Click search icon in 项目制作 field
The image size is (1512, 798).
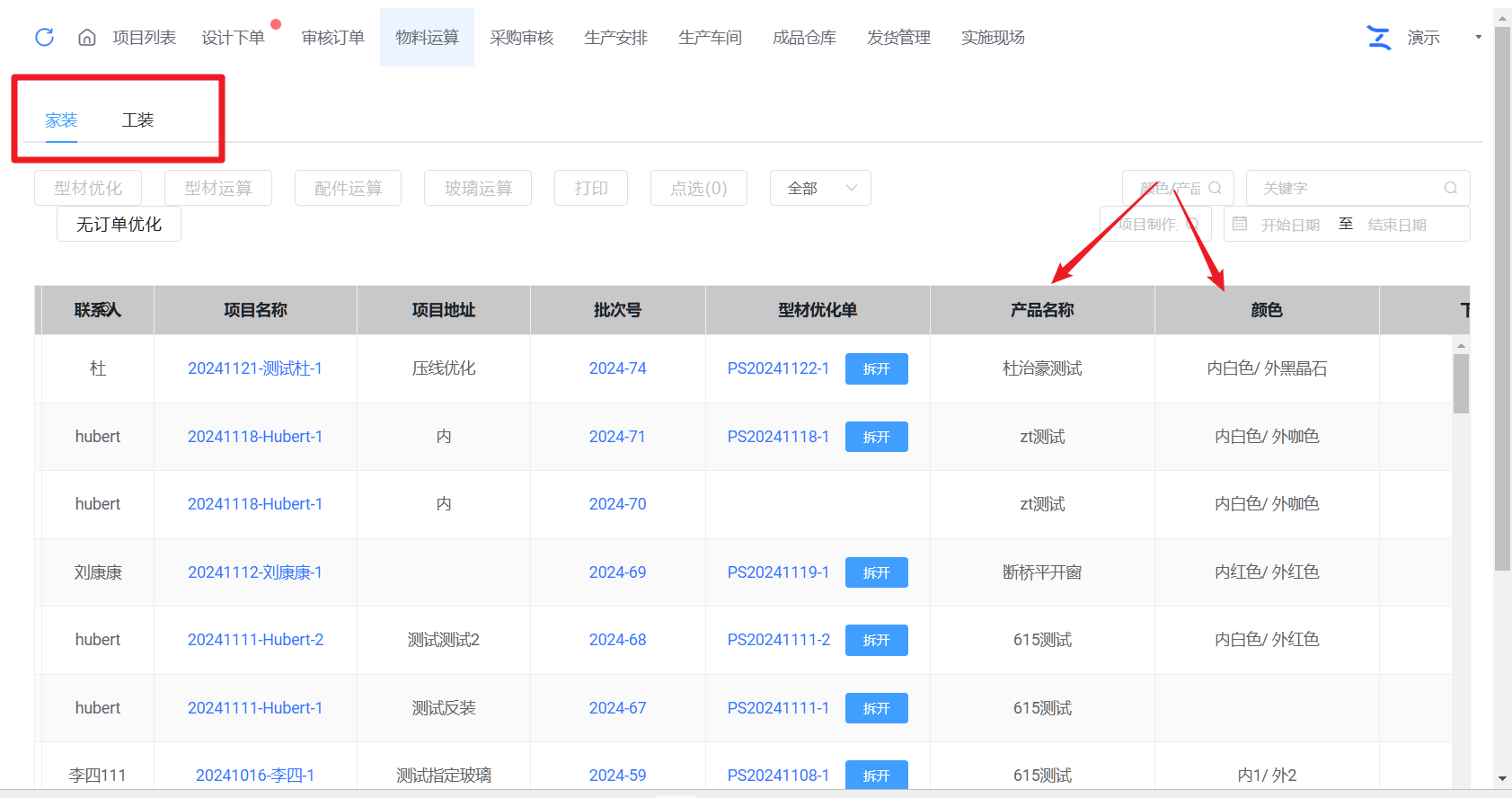pyautogui.click(x=1193, y=224)
